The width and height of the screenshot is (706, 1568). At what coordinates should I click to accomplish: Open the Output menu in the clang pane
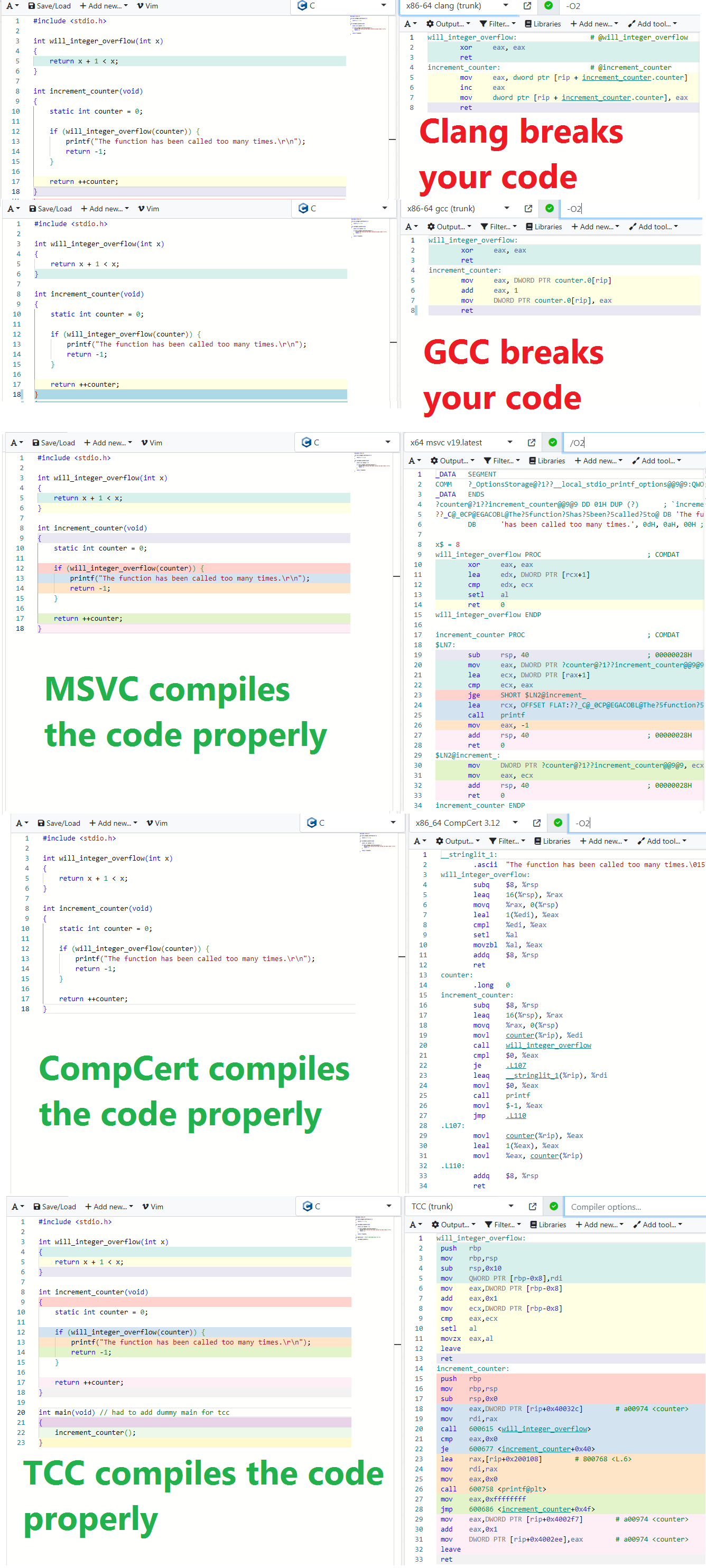tap(449, 24)
